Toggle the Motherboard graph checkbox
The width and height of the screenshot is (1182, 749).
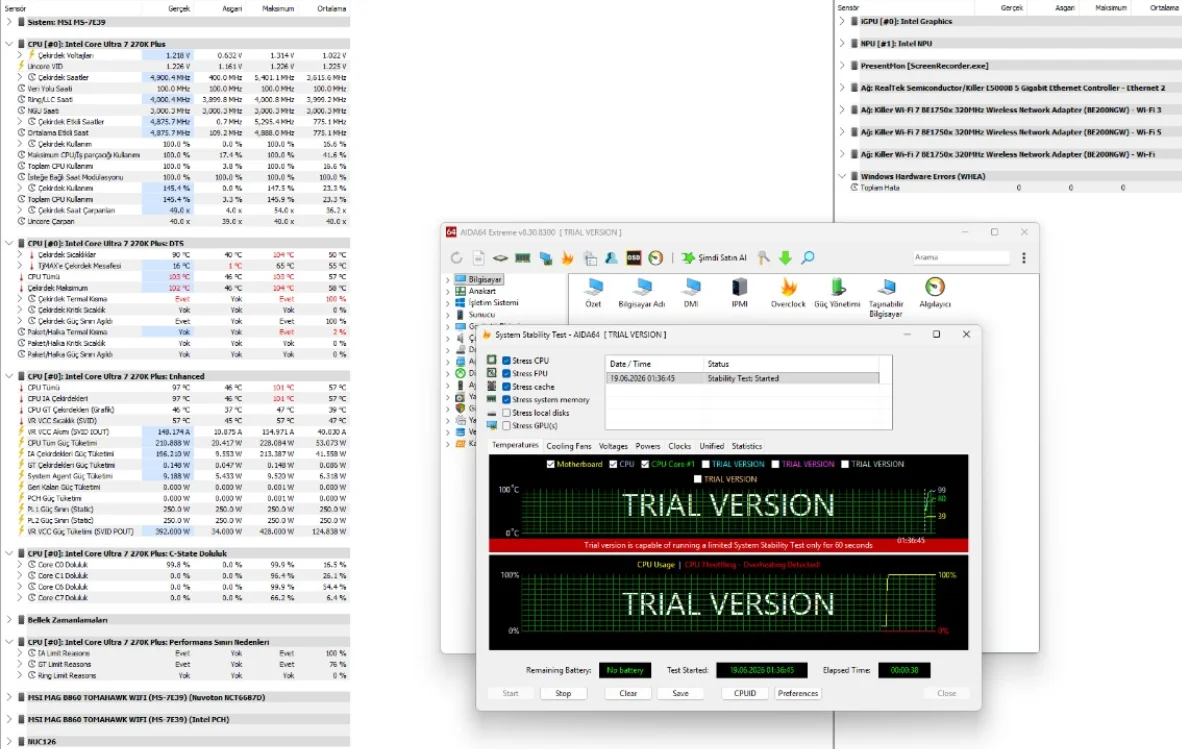pyautogui.click(x=550, y=464)
